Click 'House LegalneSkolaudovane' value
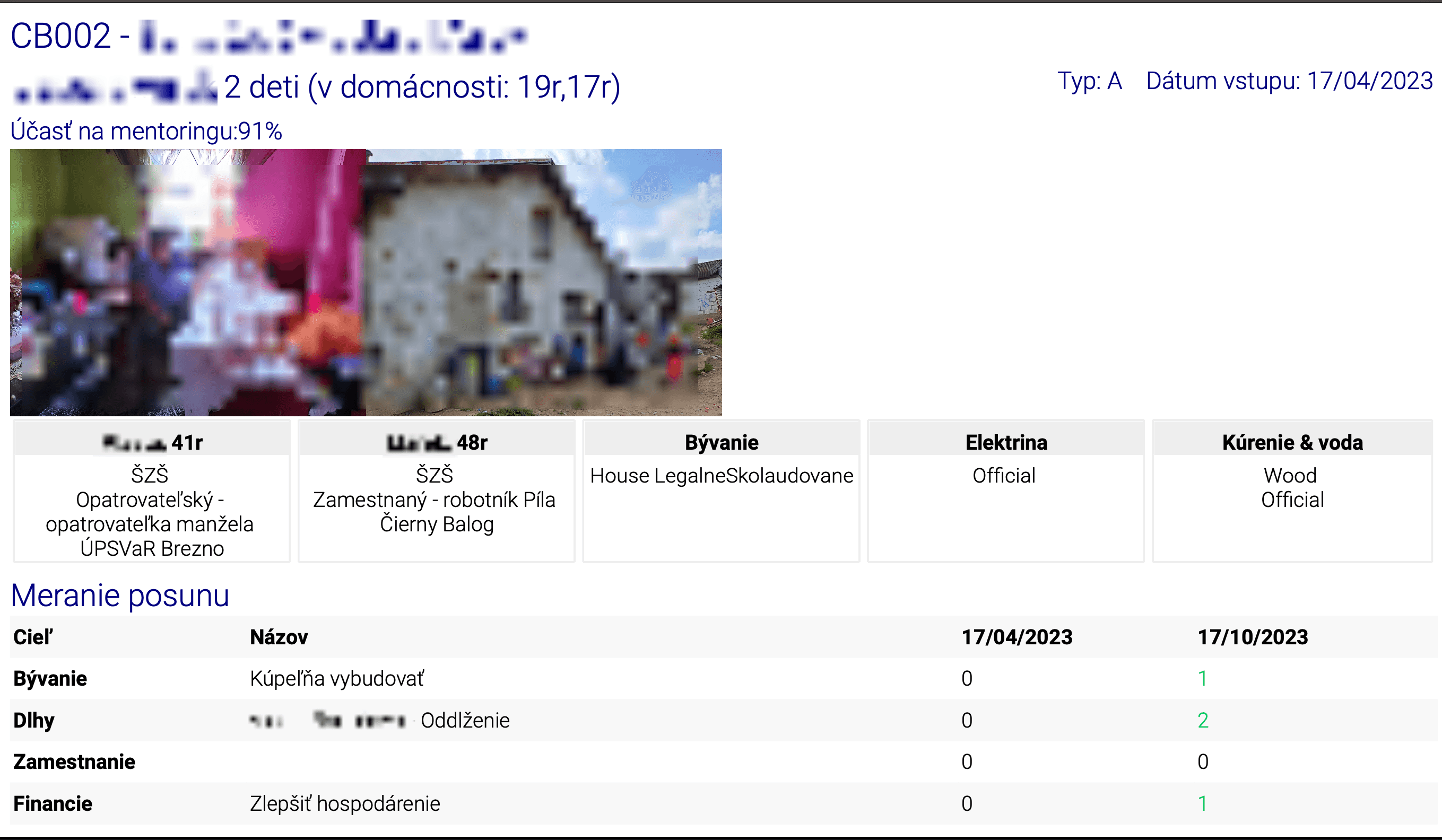 [x=722, y=475]
